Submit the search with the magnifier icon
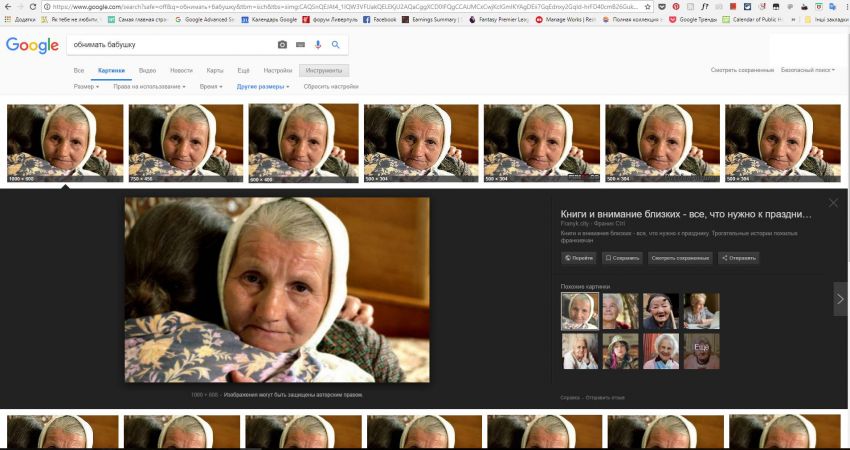 (336, 45)
